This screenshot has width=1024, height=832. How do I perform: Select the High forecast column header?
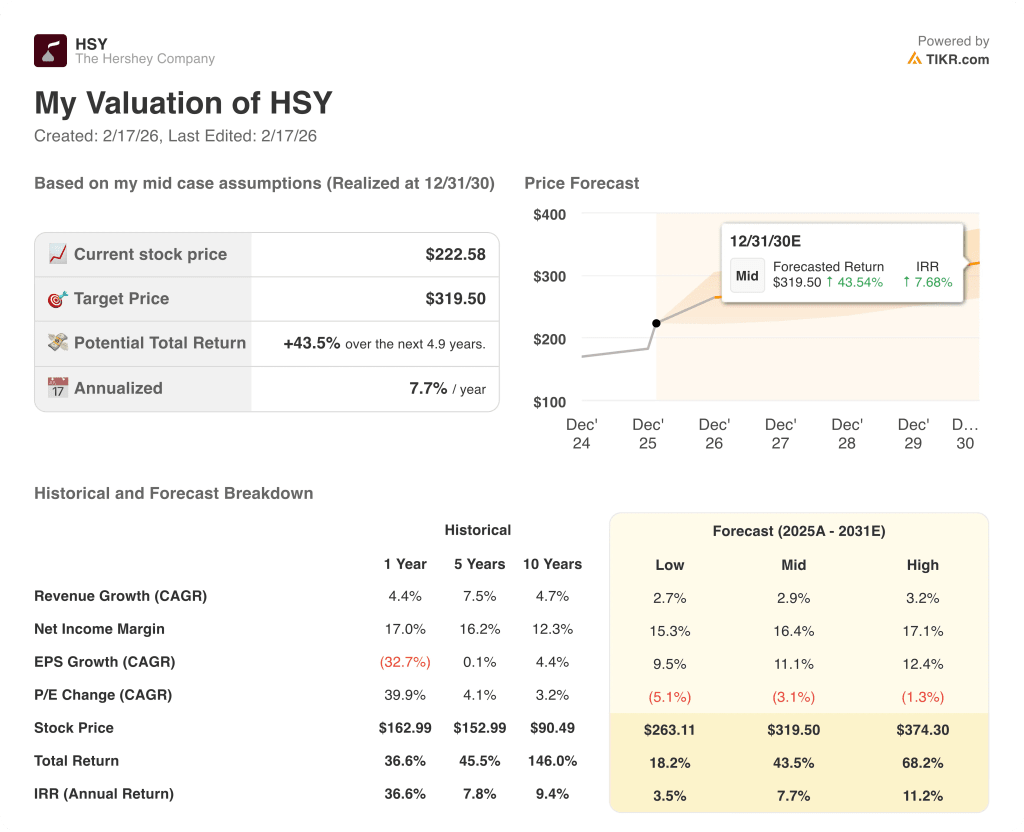pos(922,565)
